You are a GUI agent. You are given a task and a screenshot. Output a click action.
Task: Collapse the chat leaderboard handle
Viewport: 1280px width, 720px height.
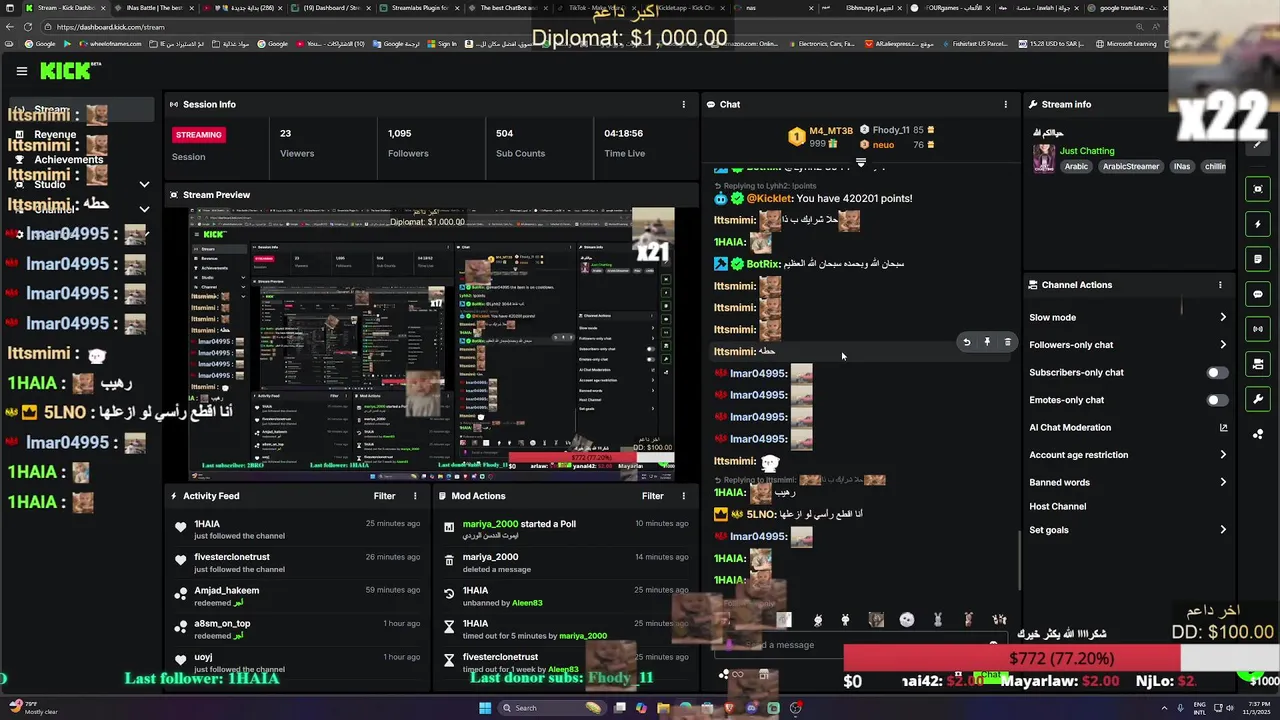860,162
